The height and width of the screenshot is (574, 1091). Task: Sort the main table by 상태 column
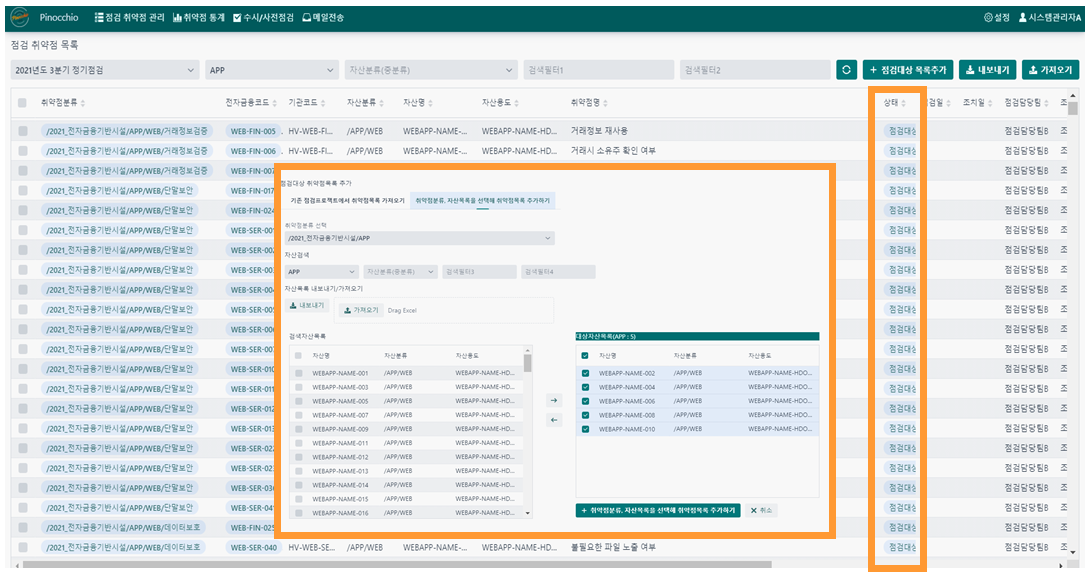[902, 103]
